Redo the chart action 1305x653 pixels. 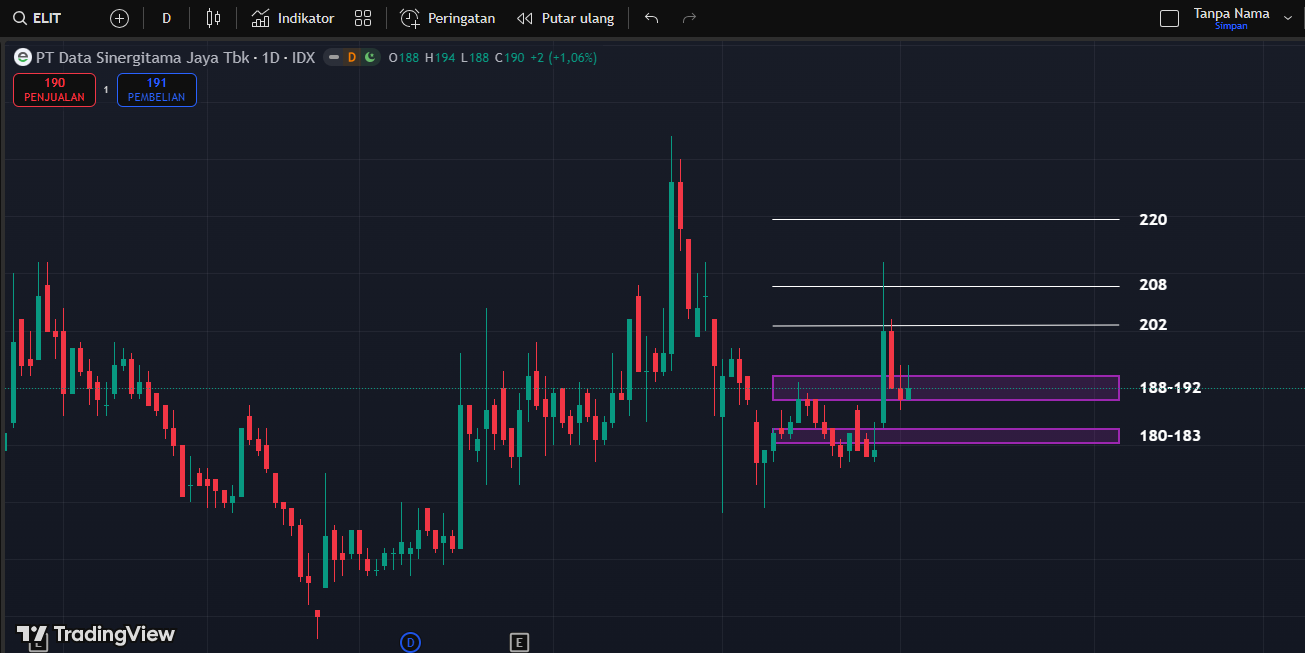(x=688, y=18)
